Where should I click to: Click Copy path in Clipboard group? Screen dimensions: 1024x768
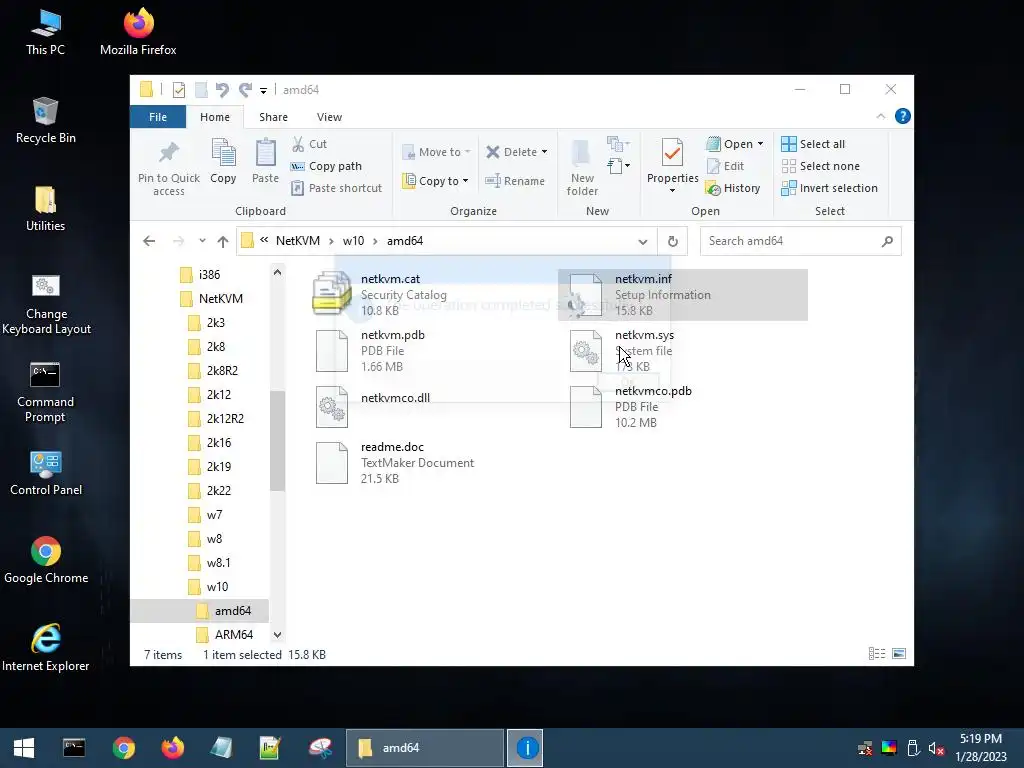[326, 166]
